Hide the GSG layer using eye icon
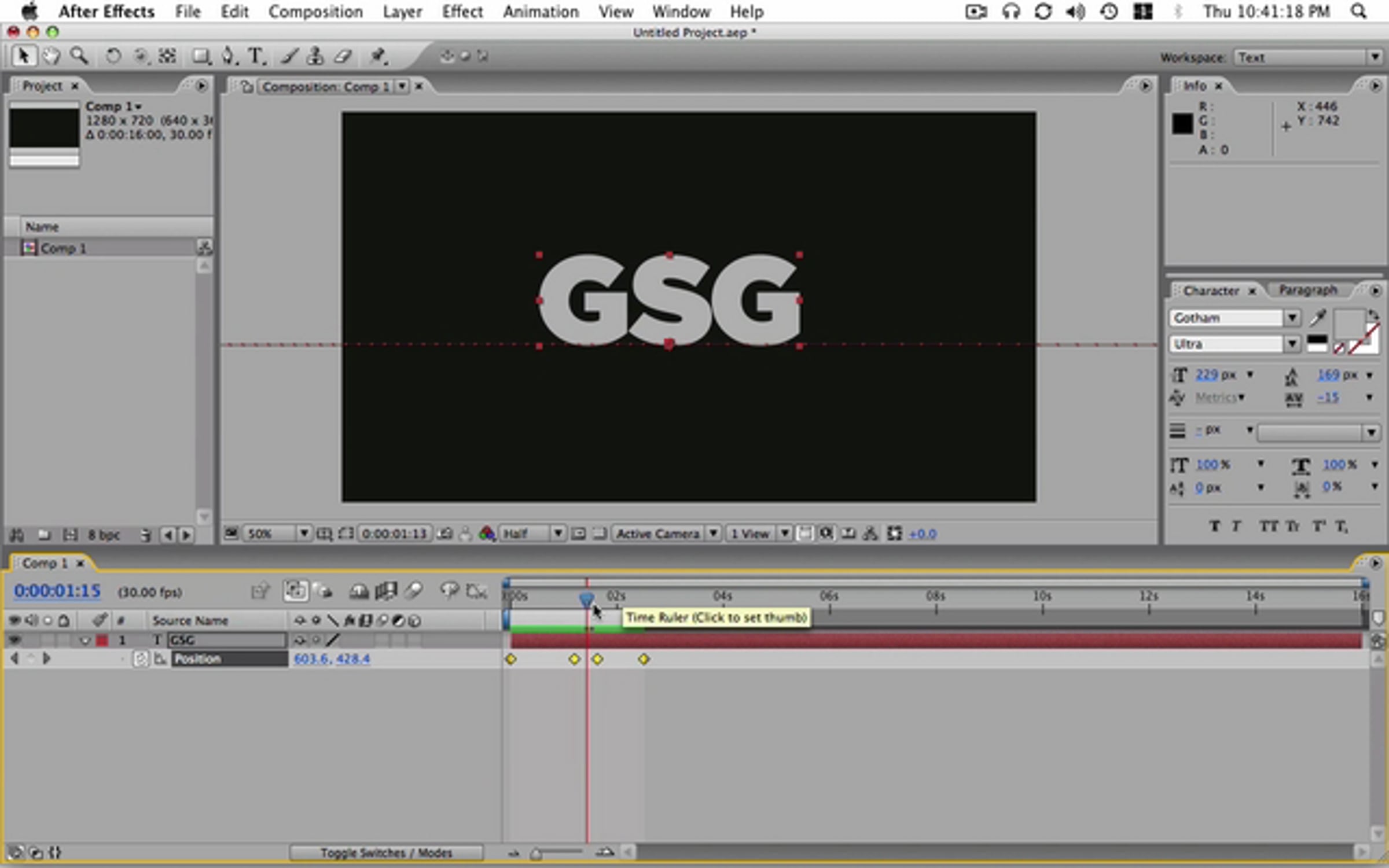This screenshot has height=868, width=1389. tap(14, 640)
